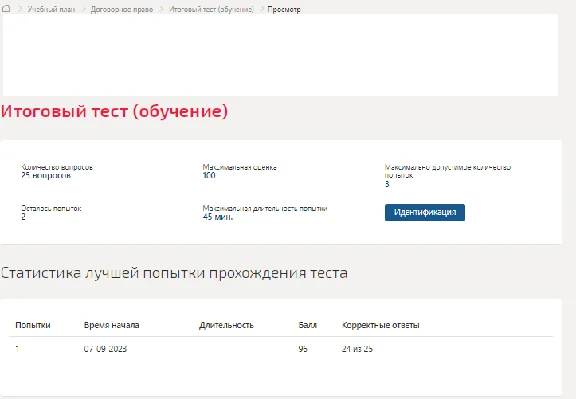Click the 45 мин. attempt duration value
This screenshot has height=399, width=576.
point(217,217)
